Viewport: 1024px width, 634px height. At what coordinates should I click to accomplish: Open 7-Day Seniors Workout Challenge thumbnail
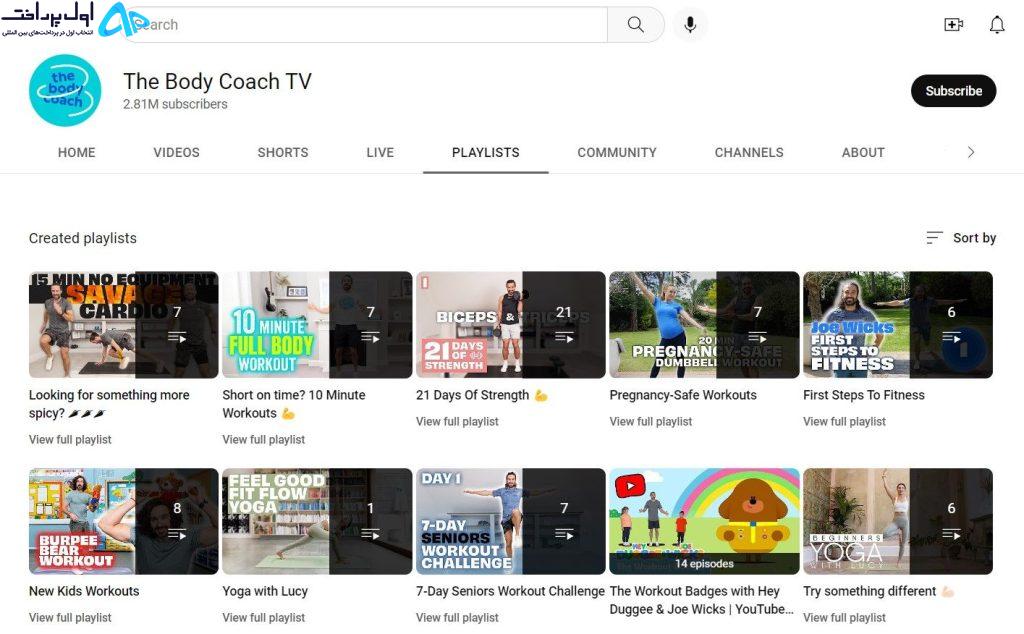point(511,521)
